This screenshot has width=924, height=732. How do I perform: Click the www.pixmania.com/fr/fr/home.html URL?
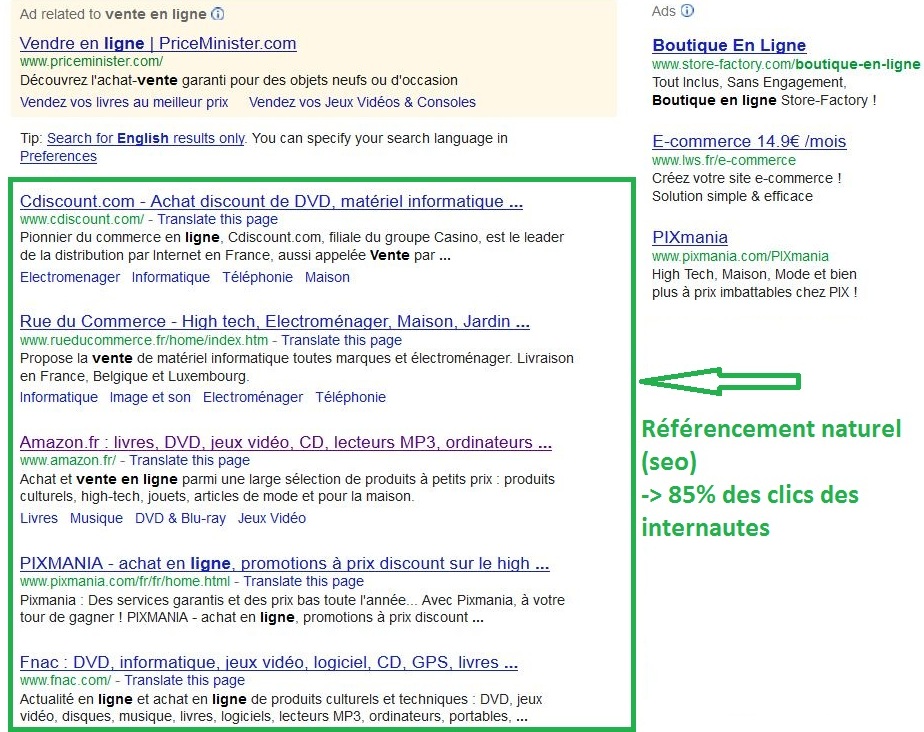tap(125, 581)
